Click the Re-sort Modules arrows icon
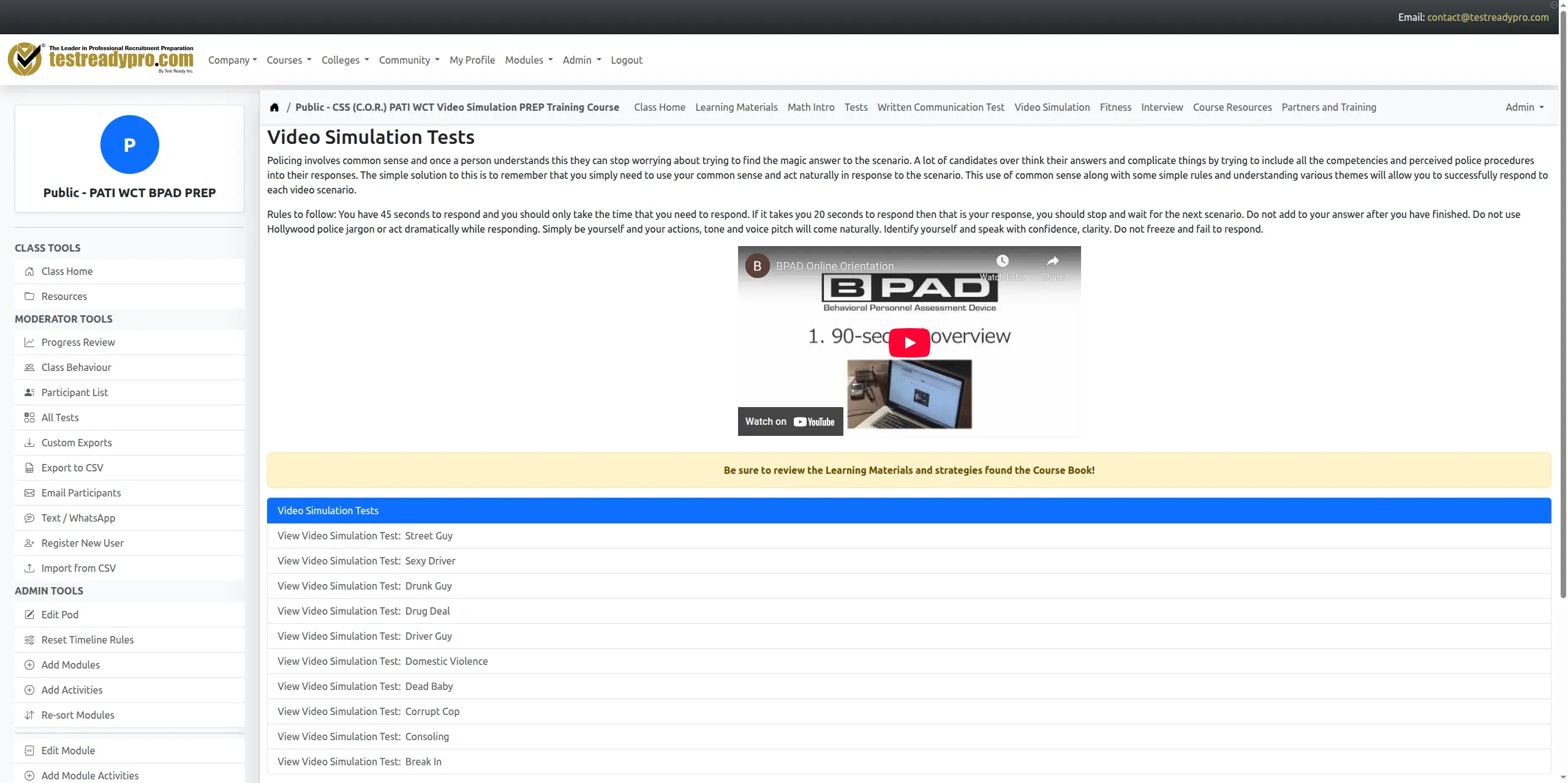The width and height of the screenshot is (1568, 783). tap(29, 715)
